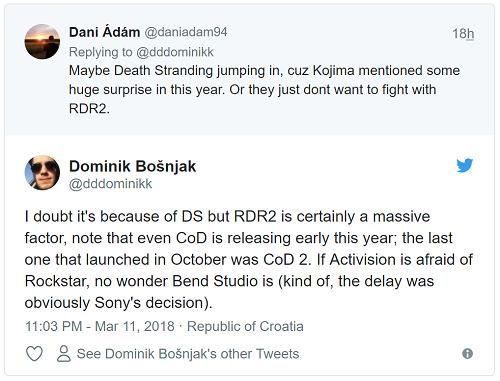Click the Dominik Bošnjak author name

click(132, 166)
